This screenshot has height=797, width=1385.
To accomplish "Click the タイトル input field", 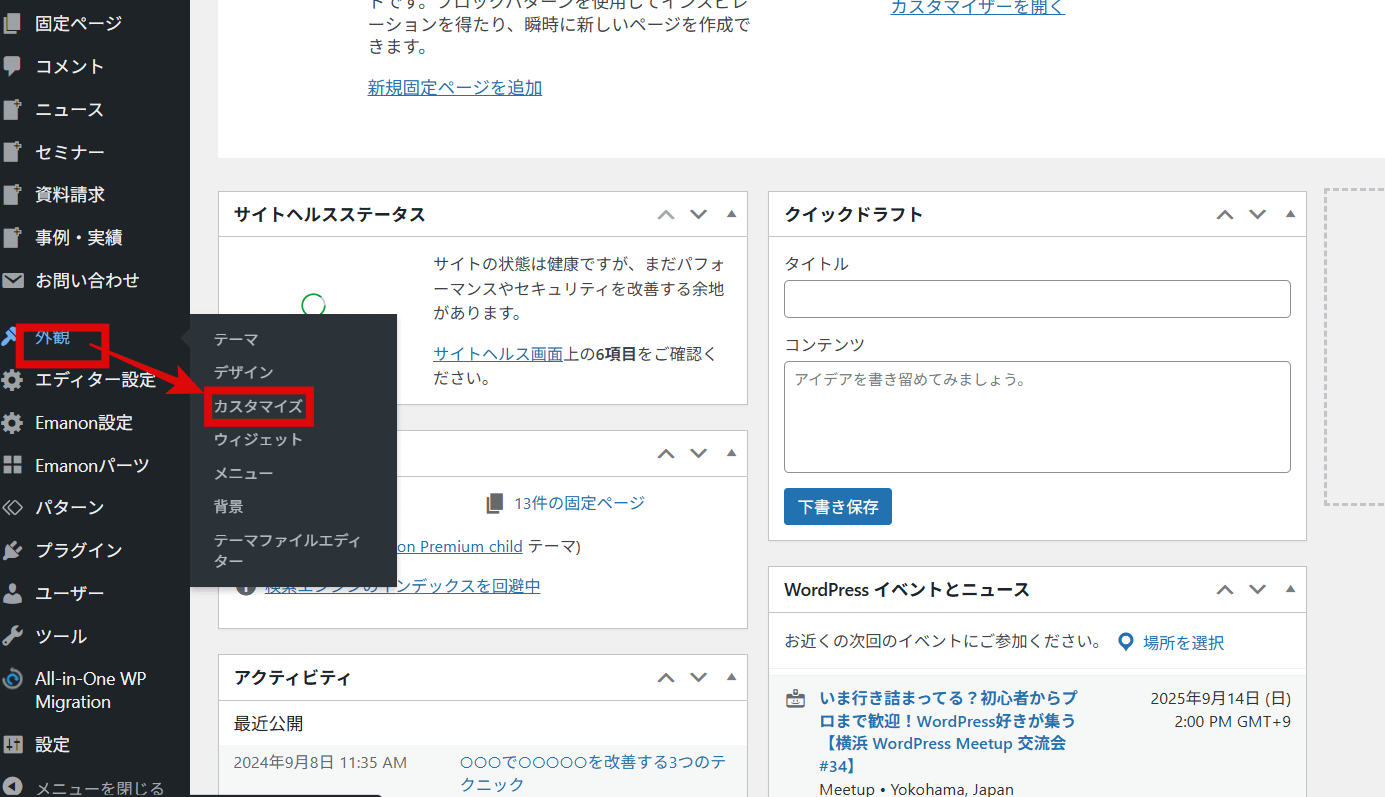I will pyautogui.click(x=1037, y=299).
